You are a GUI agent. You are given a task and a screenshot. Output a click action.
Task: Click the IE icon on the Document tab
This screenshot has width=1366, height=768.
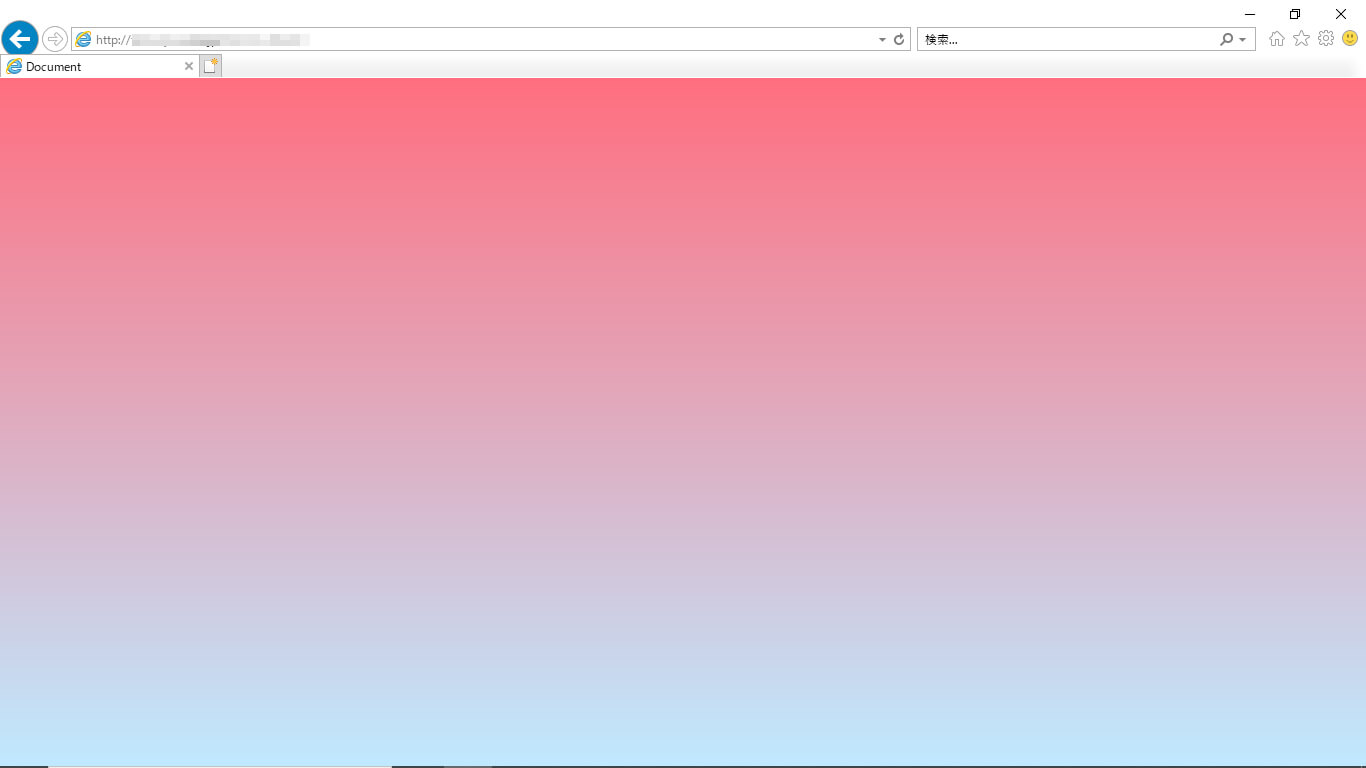pyautogui.click(x=14, y=66)
